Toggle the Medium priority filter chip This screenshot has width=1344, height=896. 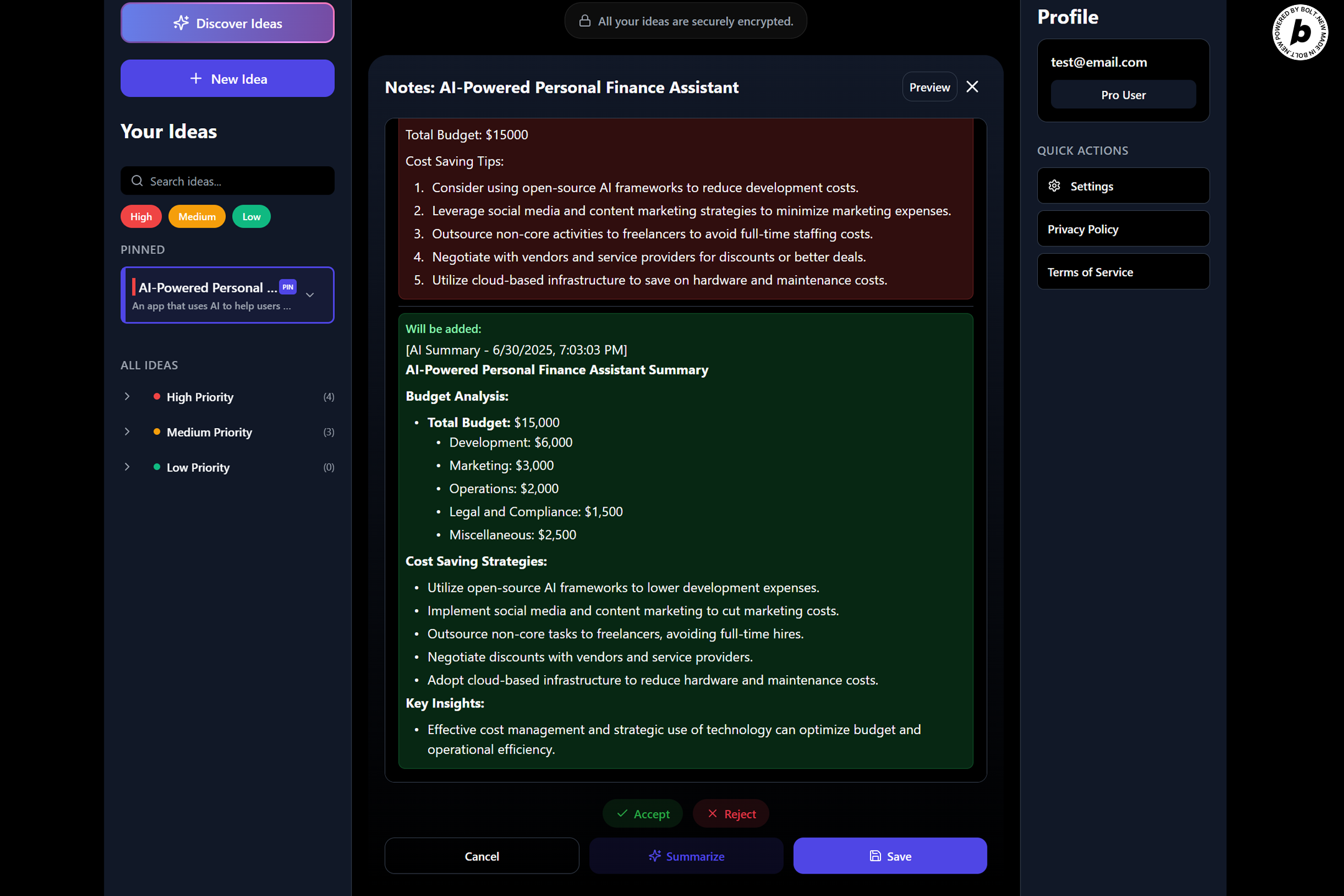[197, 217]
